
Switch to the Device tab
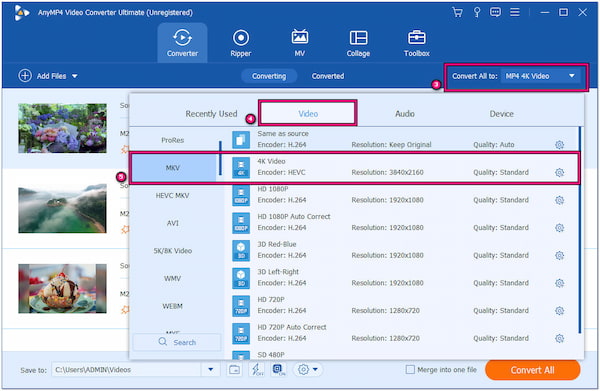(x=501, y=114)
